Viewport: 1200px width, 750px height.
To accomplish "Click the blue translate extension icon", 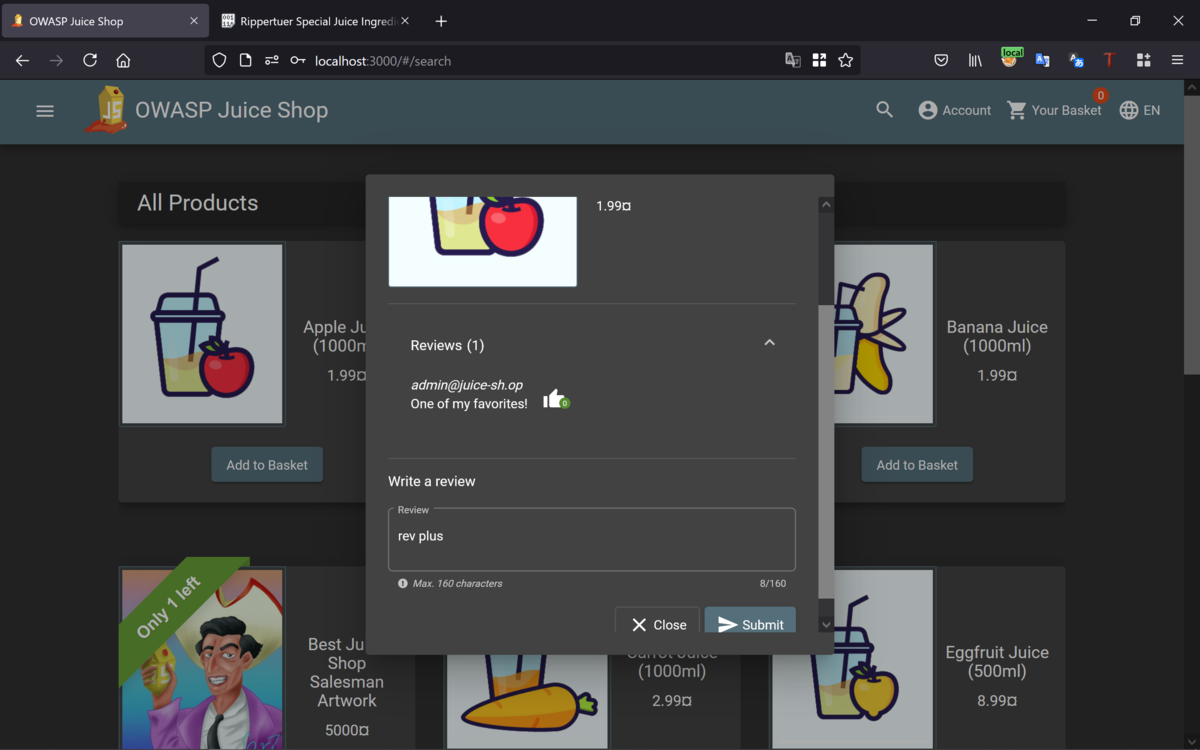I will click(1042, 61).
